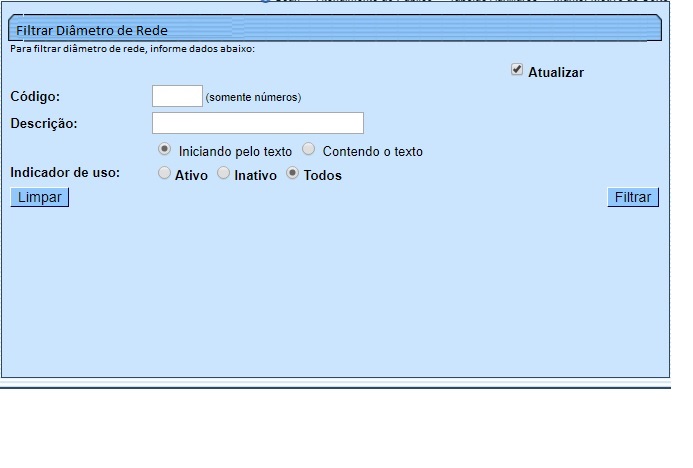Click the 'Iniciando pelo texto' label text
Viewport: 693px width, 468px height.
pos(235,152)
